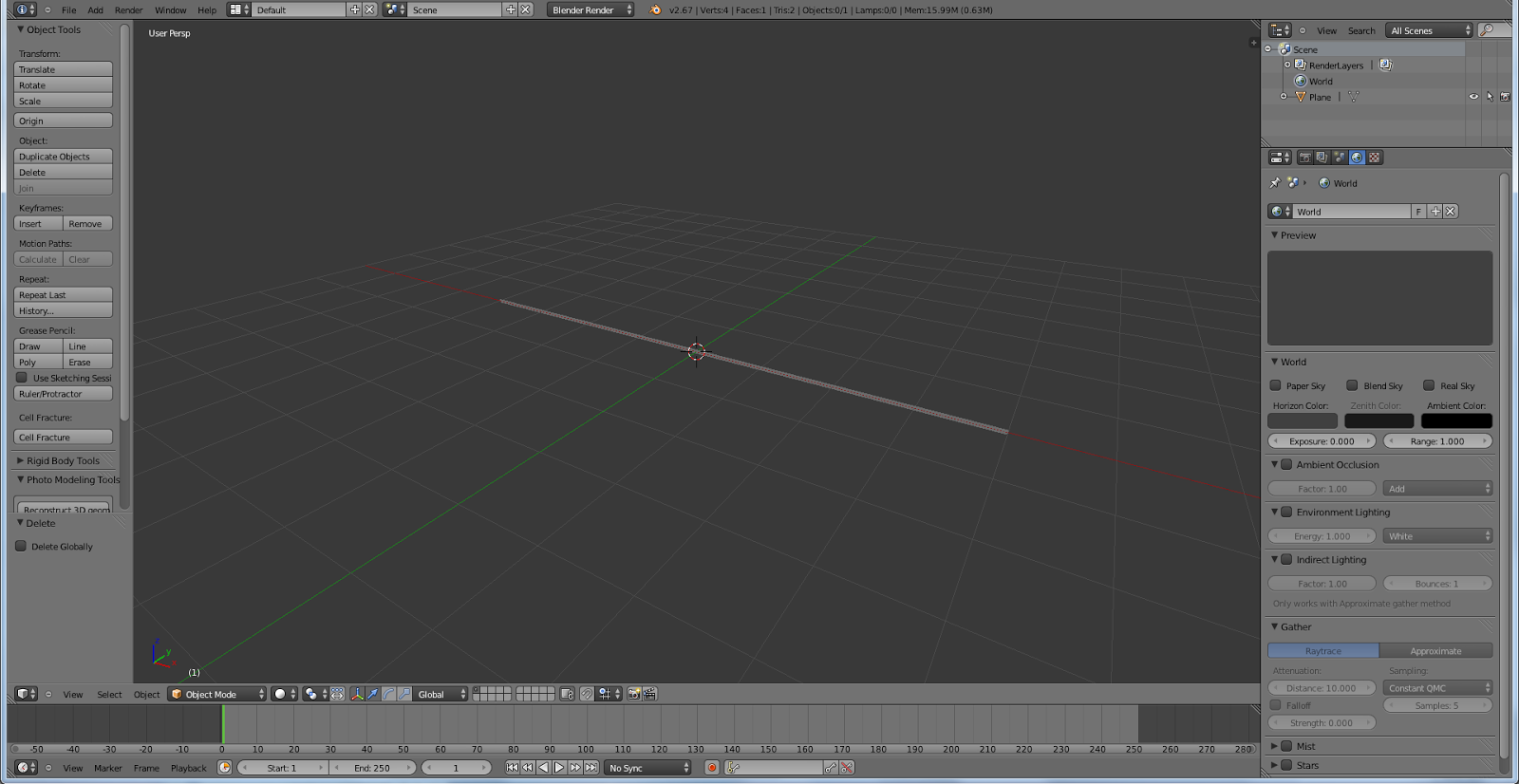Image resolution: width=1519 pixels, height=784 pixels.
Task: Open the Add menu
Action: click(x=96, y=9)
